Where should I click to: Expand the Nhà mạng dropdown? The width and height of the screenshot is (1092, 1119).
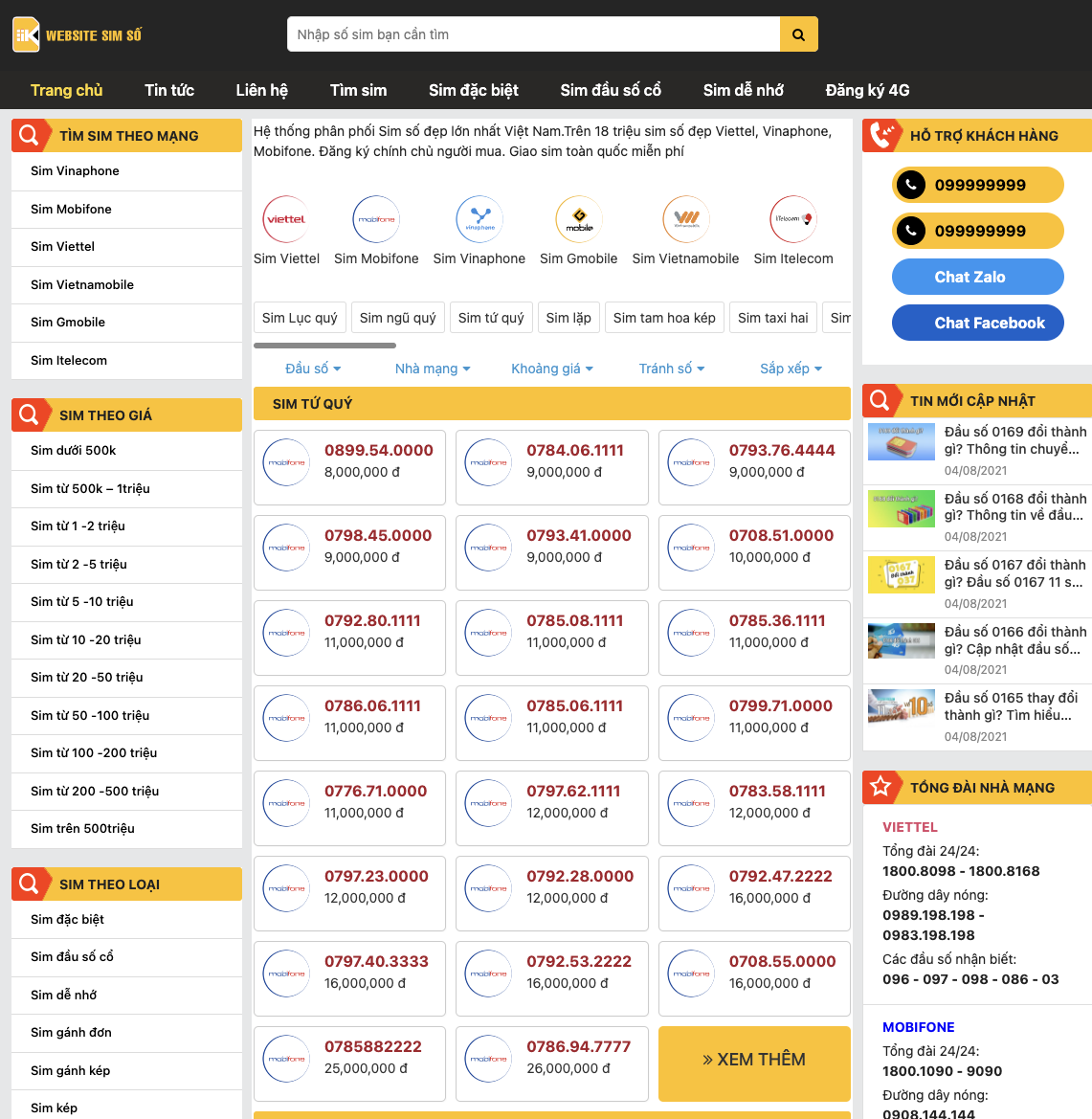433,368
